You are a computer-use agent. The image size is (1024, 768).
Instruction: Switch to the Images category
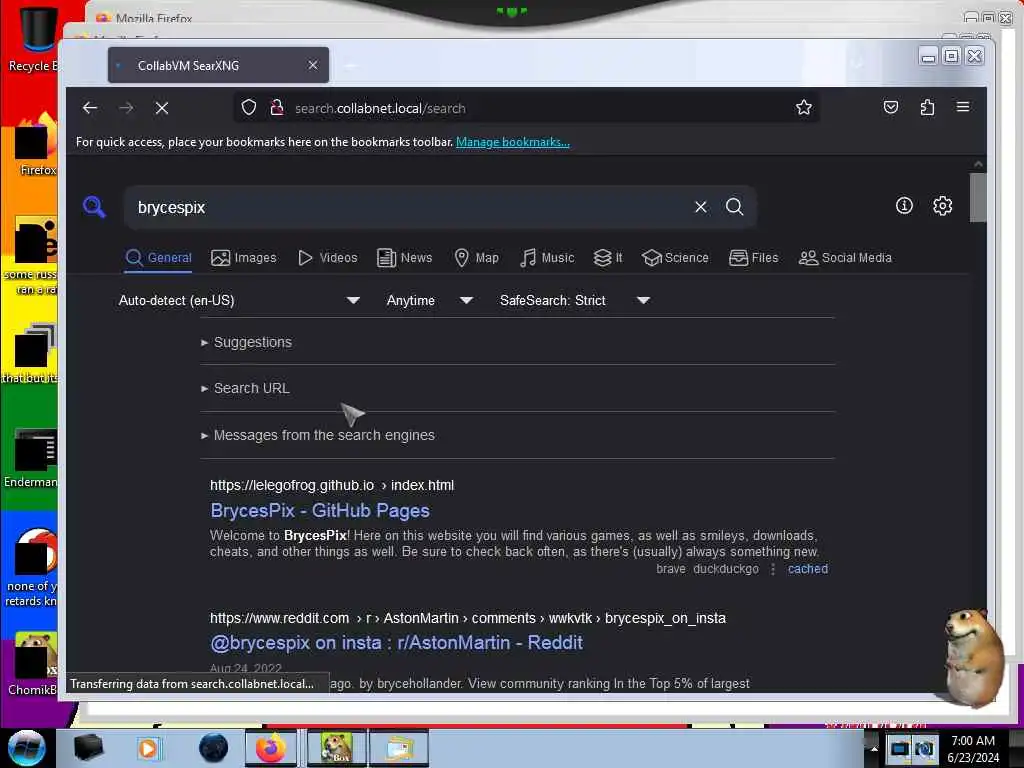[x=244, y=258]
